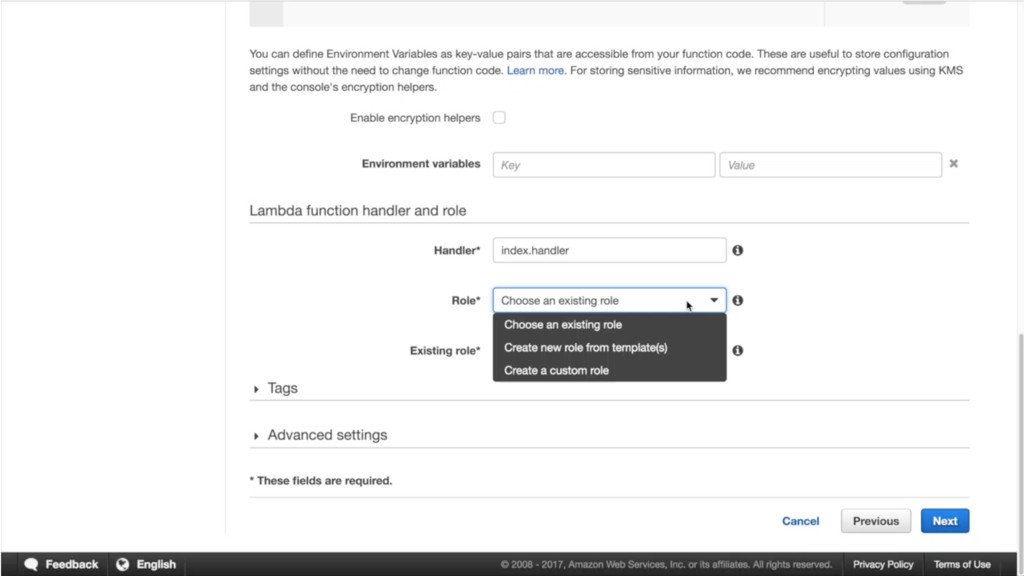This screenshot has width=1024, height=576.
Task: Expand the Tags section
Action: click(257, 389)
